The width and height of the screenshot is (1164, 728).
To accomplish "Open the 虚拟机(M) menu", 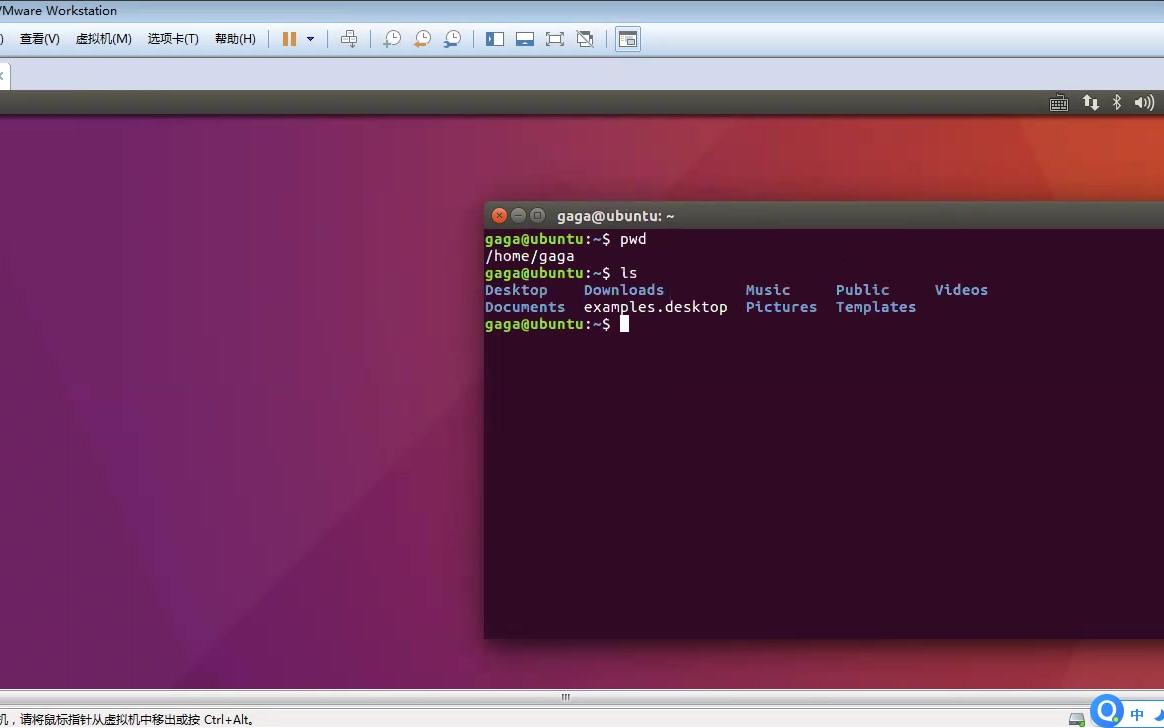I will pyautogui.click(x=103, y=38).
